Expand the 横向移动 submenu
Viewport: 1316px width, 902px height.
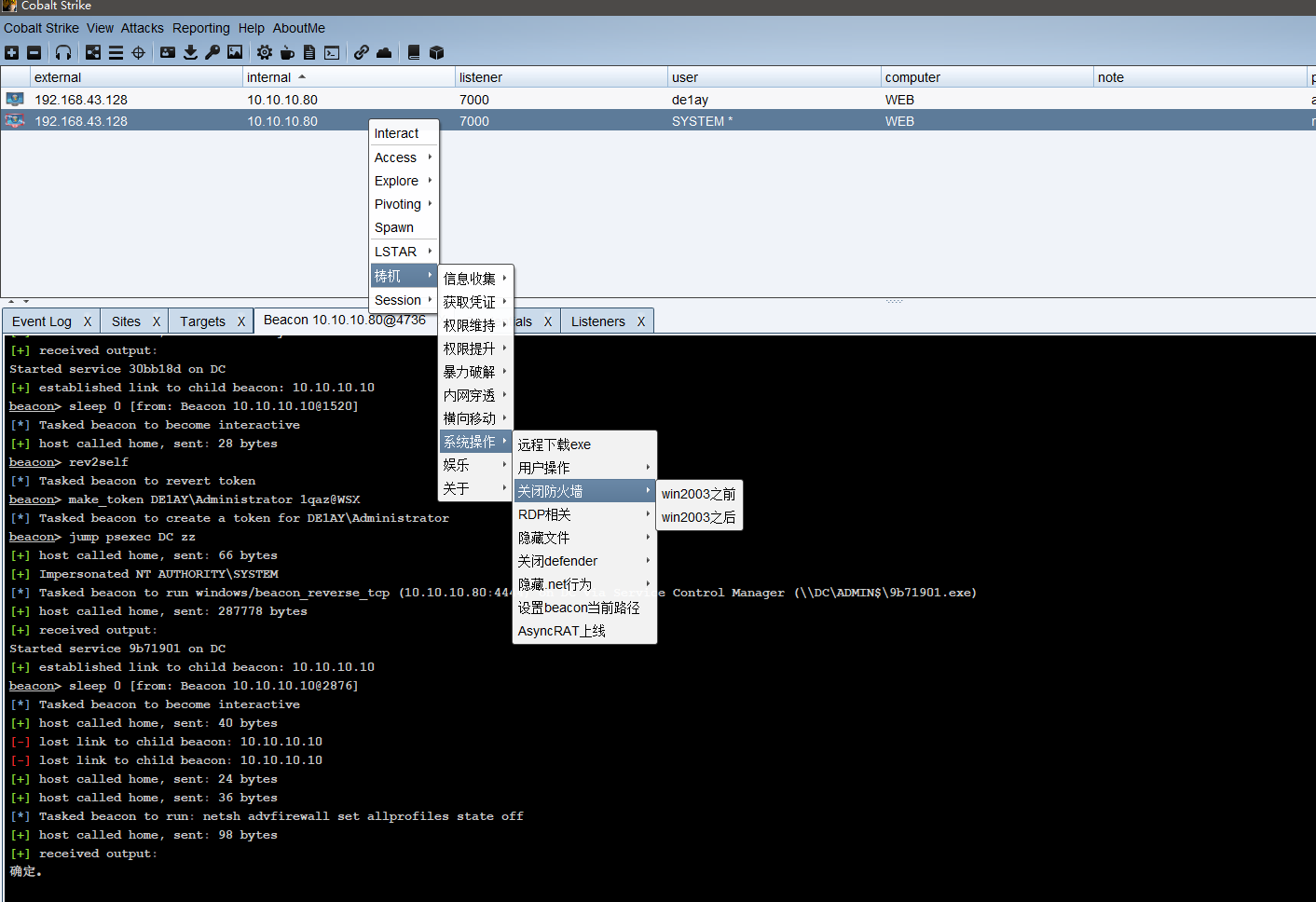[x=476, y=417]
